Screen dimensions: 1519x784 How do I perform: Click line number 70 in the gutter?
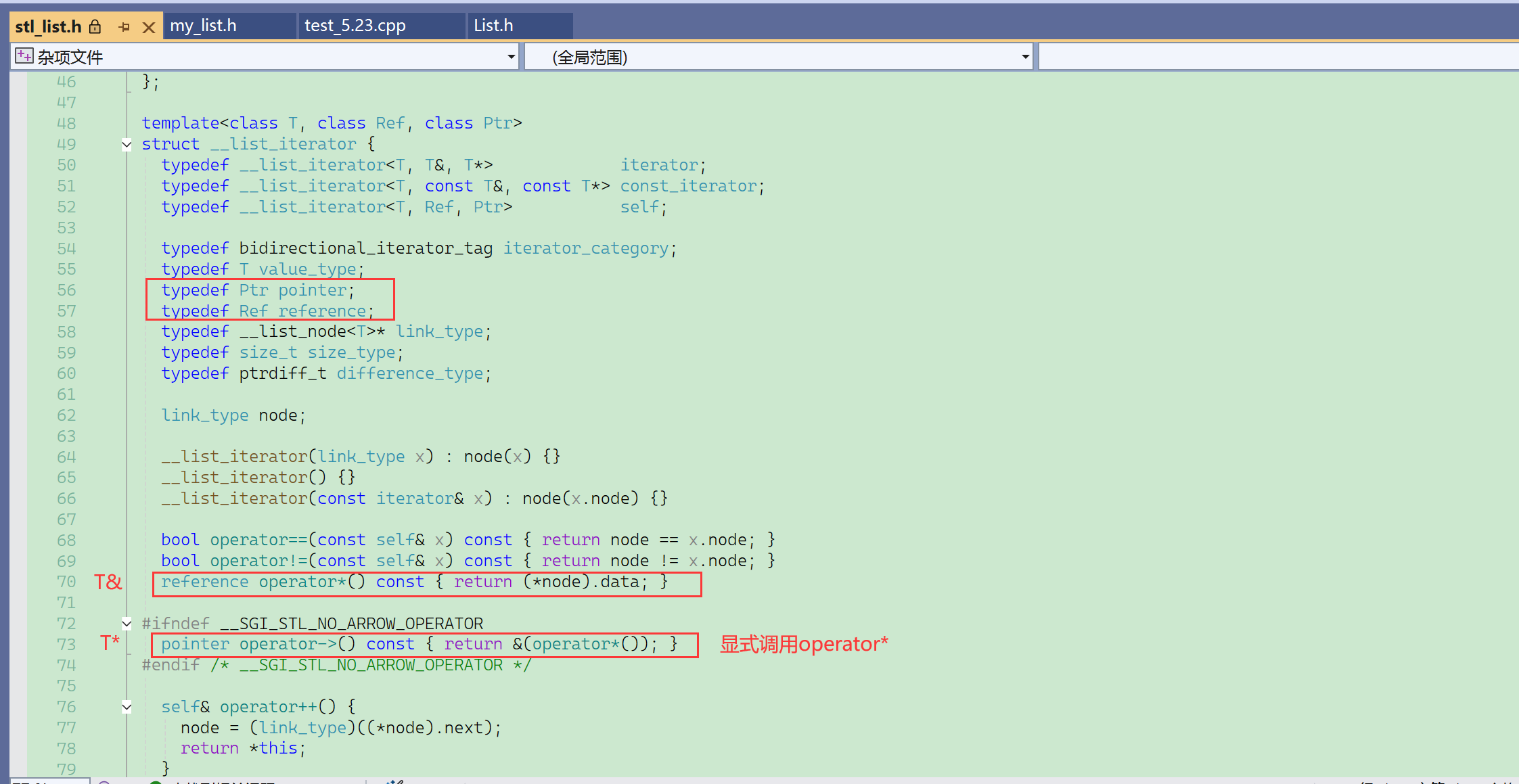click(x=66, y=582)
